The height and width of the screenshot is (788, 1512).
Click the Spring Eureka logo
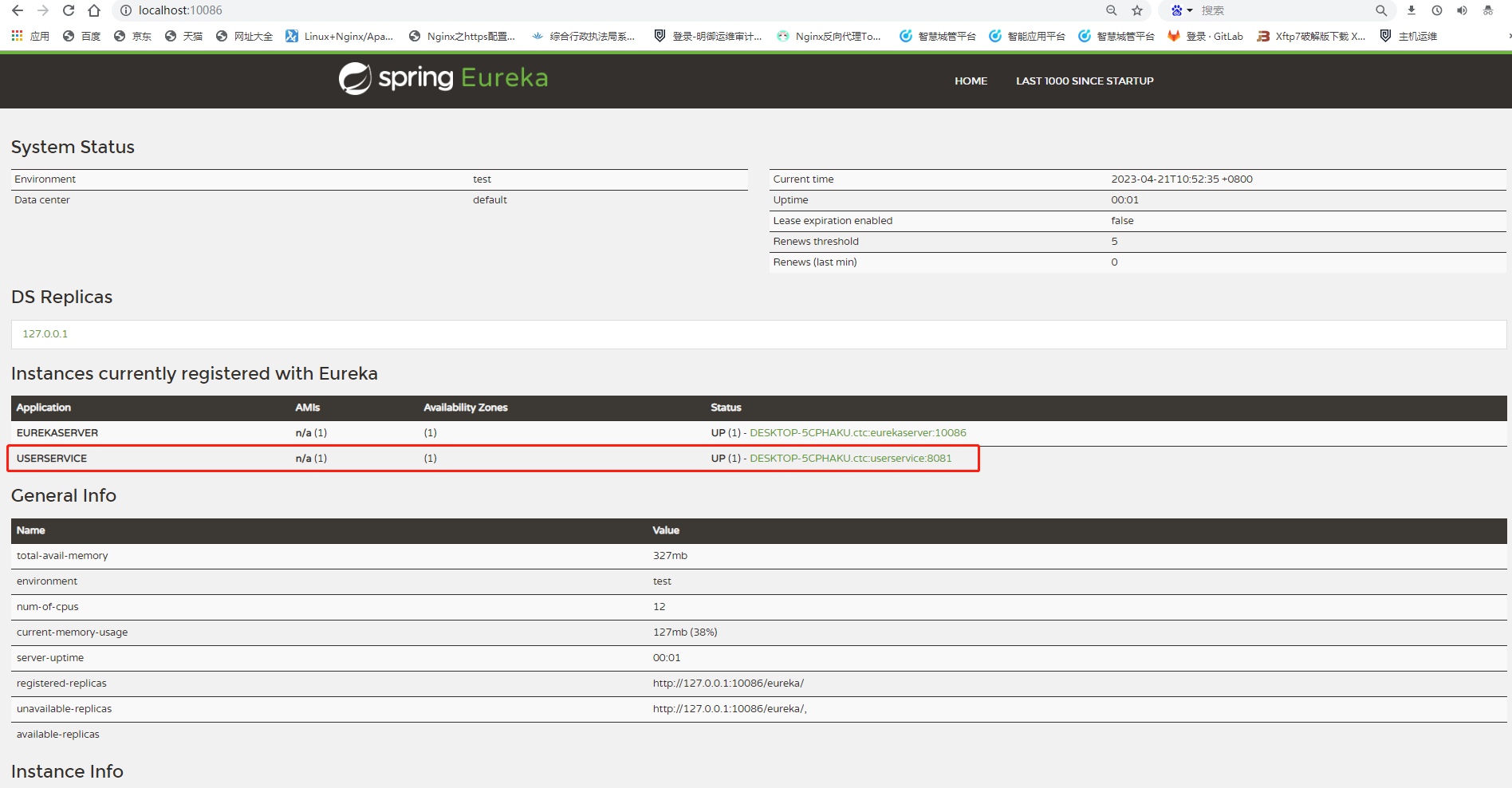(443, 78)
